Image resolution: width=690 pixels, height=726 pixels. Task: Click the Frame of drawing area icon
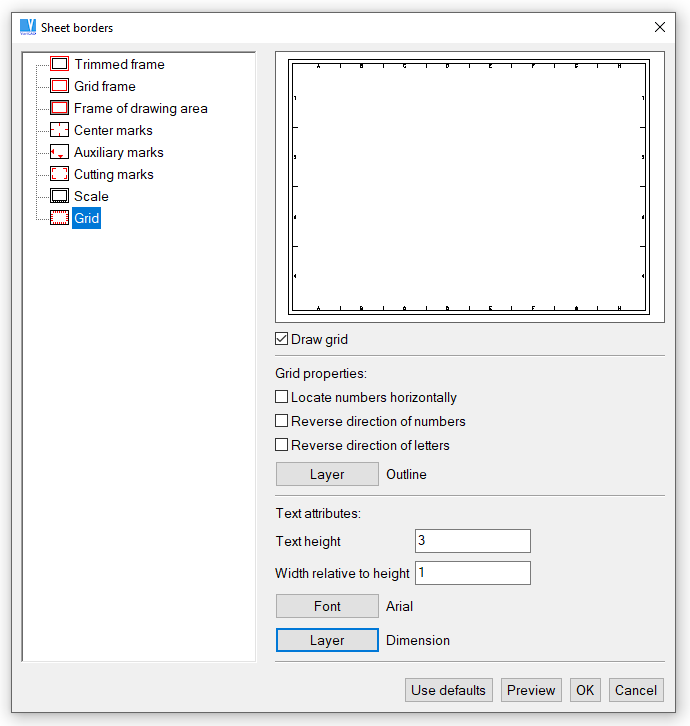59,108
